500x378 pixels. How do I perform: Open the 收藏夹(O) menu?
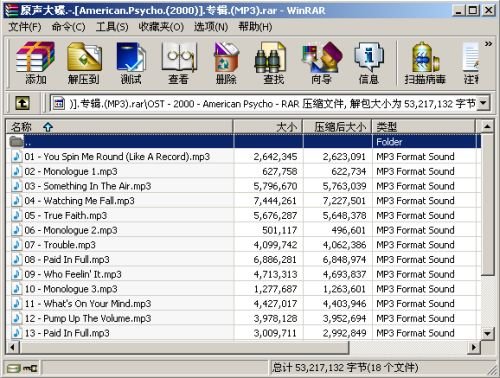(161, 27)
